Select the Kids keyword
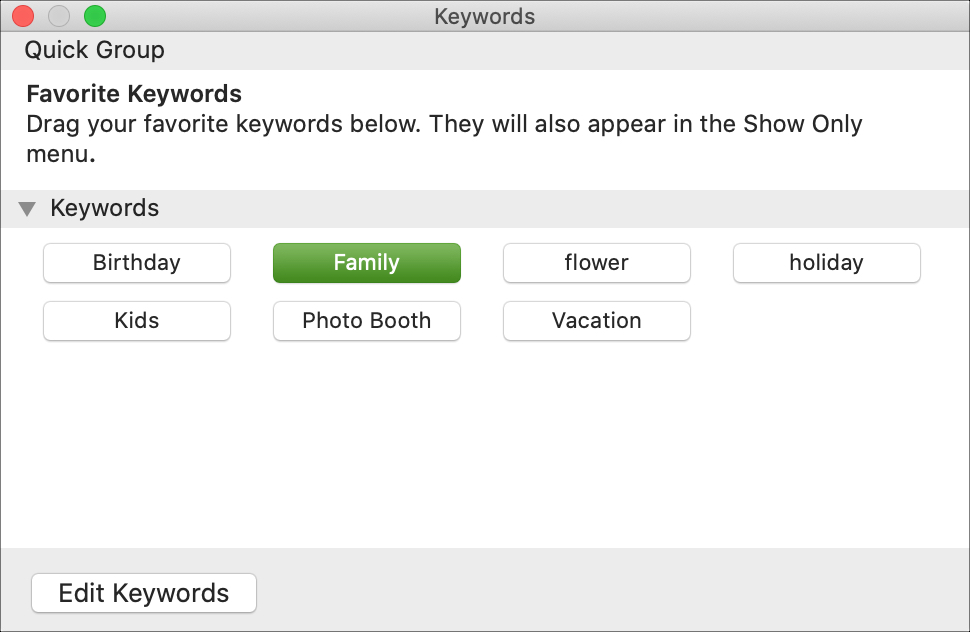The width and height of the screenshot is (970, 632). coord(137,321)
